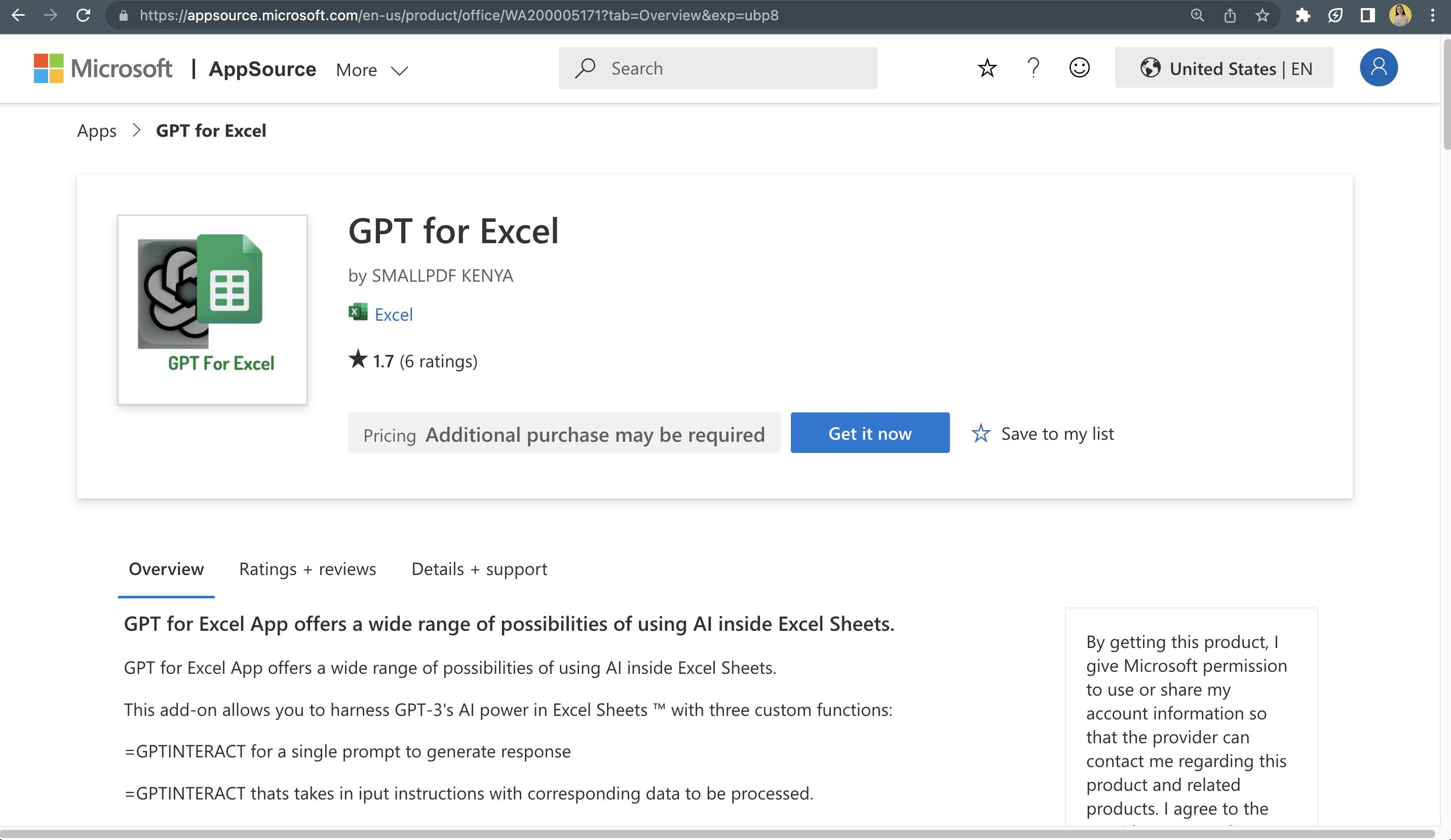
Task: Open the United States | EN region selector
Action: tap(1223, 68)
